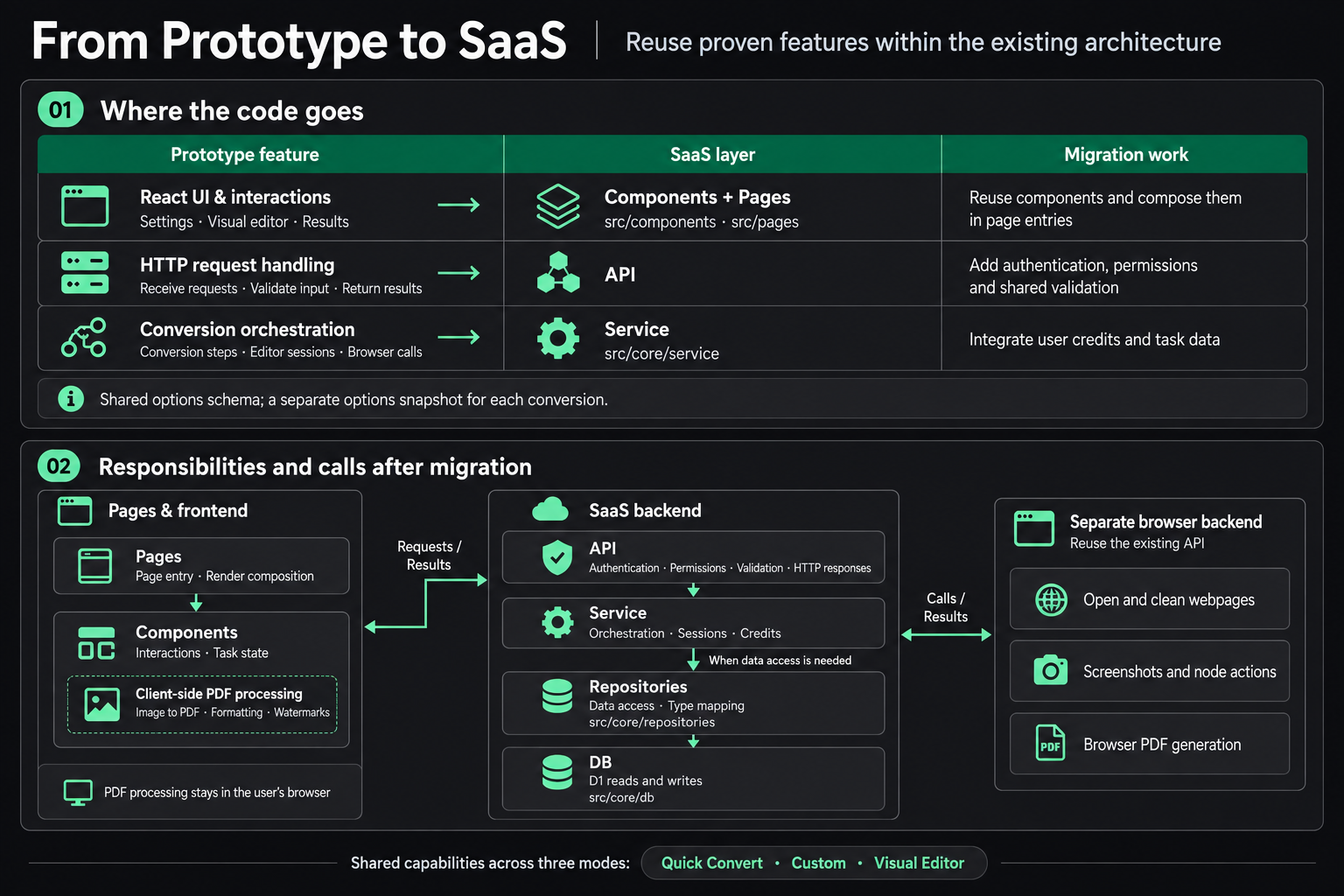Click the "src/components · src/pages" path text
This screenshot has height=896, width=1344.
(702, 222)
